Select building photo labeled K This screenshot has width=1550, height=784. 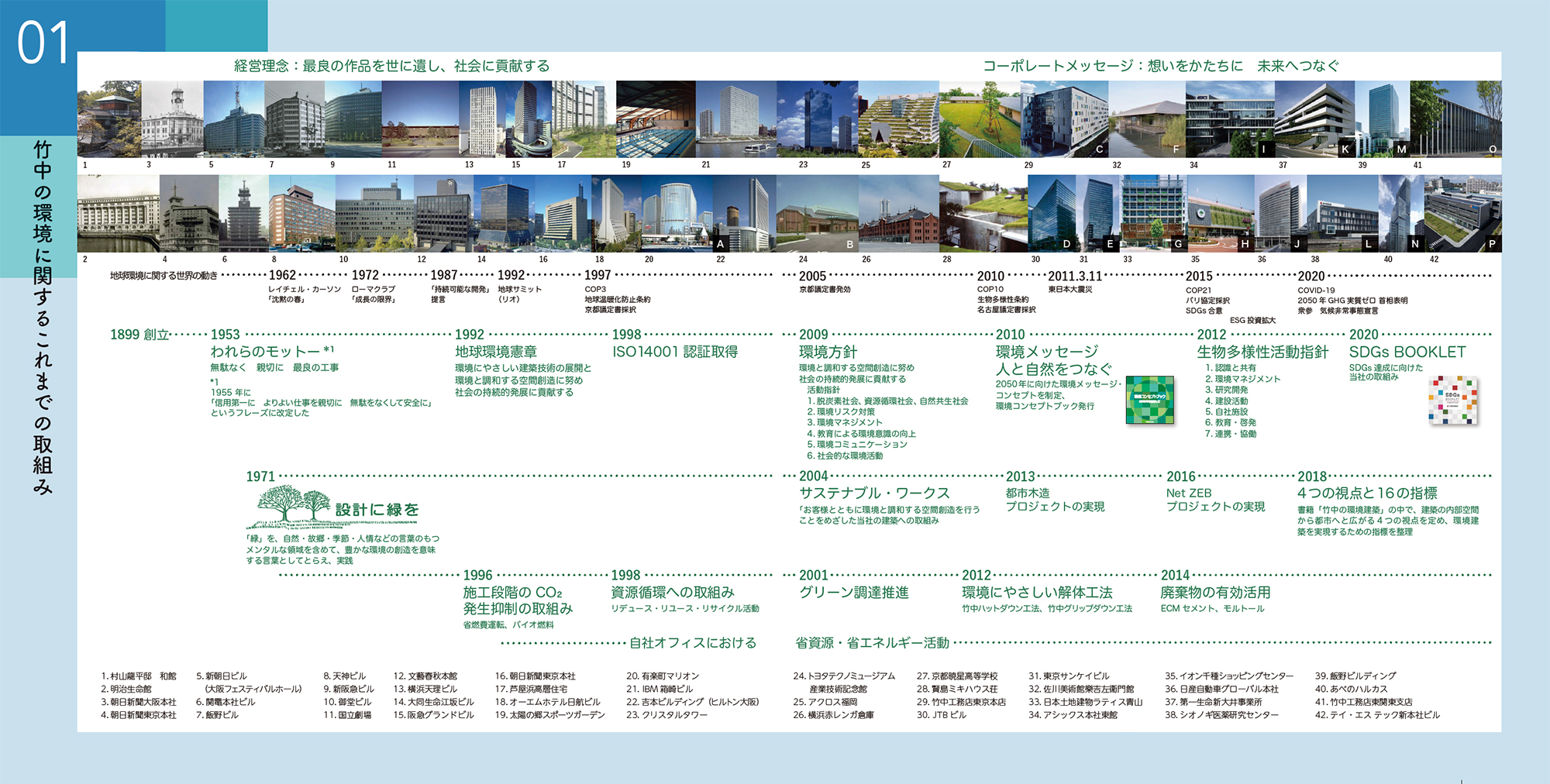tap(1315, 119)
